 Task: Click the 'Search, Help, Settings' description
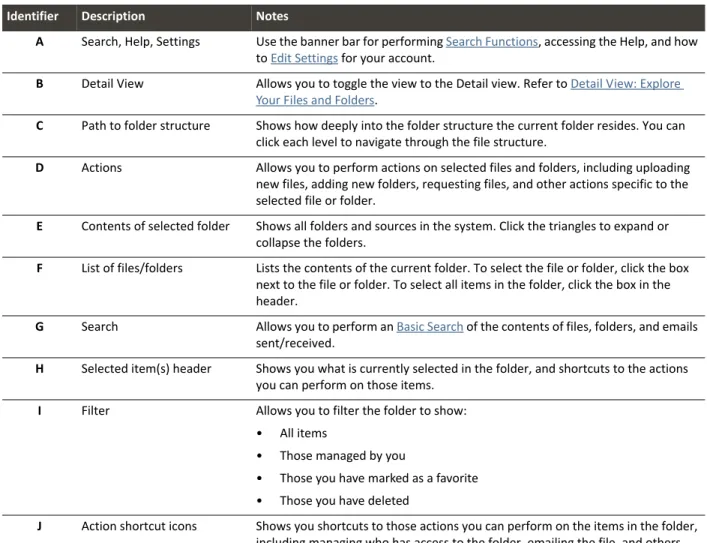click(x=141, y=42)
